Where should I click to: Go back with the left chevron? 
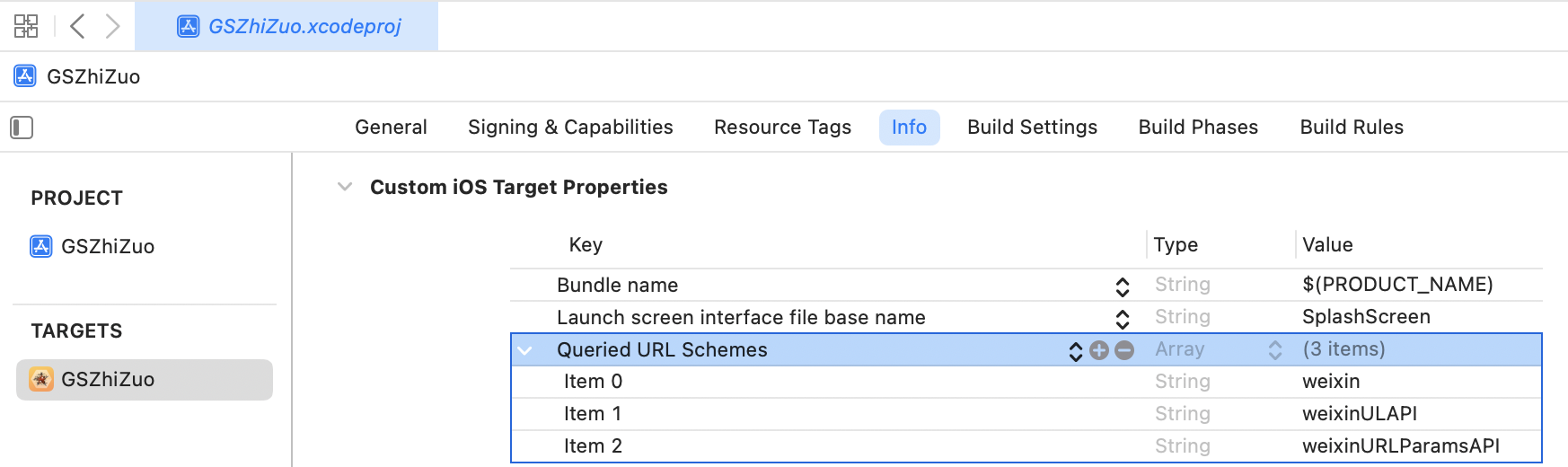(x=78, y=26)
